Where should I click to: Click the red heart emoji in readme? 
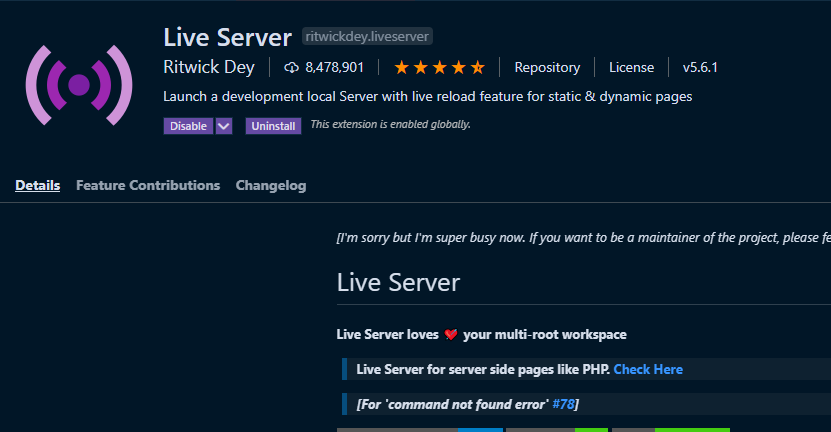click(x=451, y=334)
